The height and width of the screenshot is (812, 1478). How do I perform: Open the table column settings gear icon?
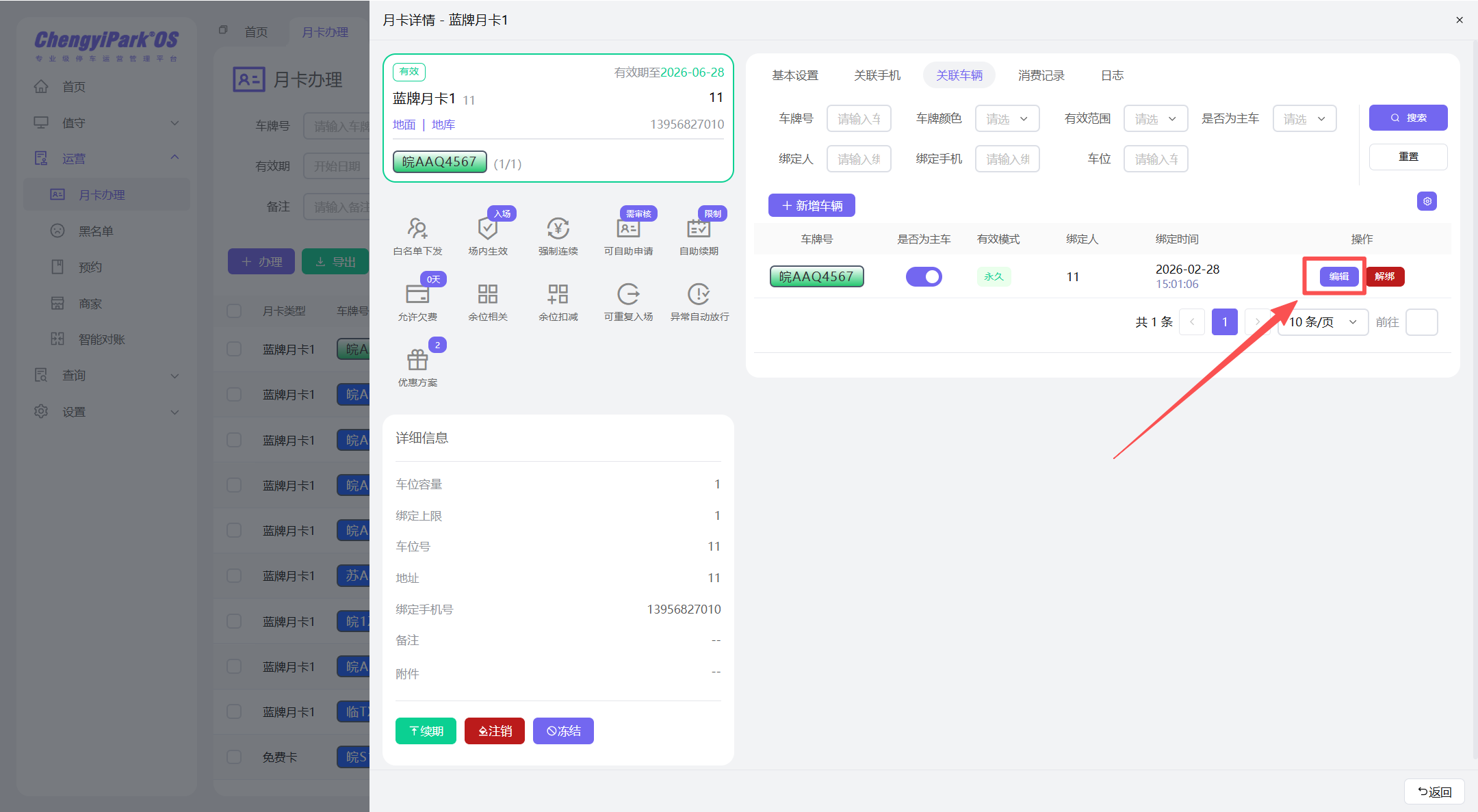[1427, 201]
